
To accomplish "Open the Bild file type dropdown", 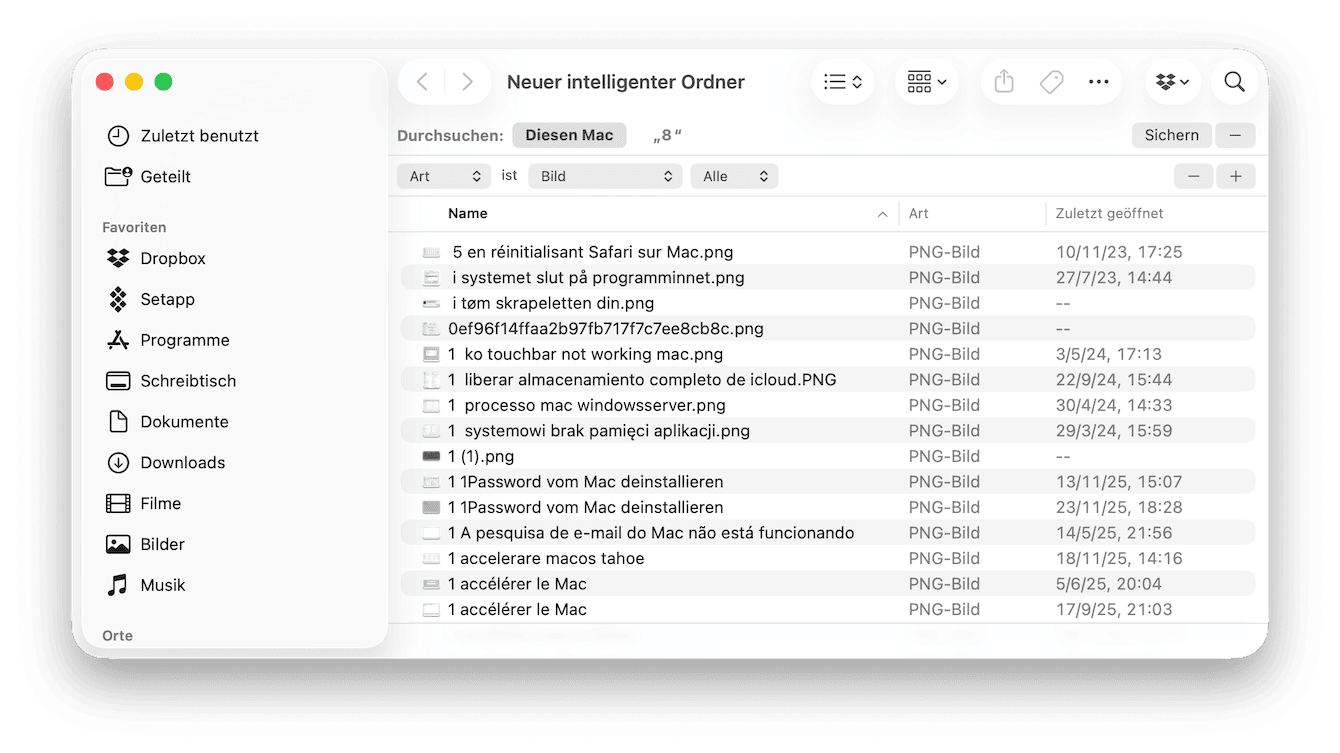I will [605, 176].
